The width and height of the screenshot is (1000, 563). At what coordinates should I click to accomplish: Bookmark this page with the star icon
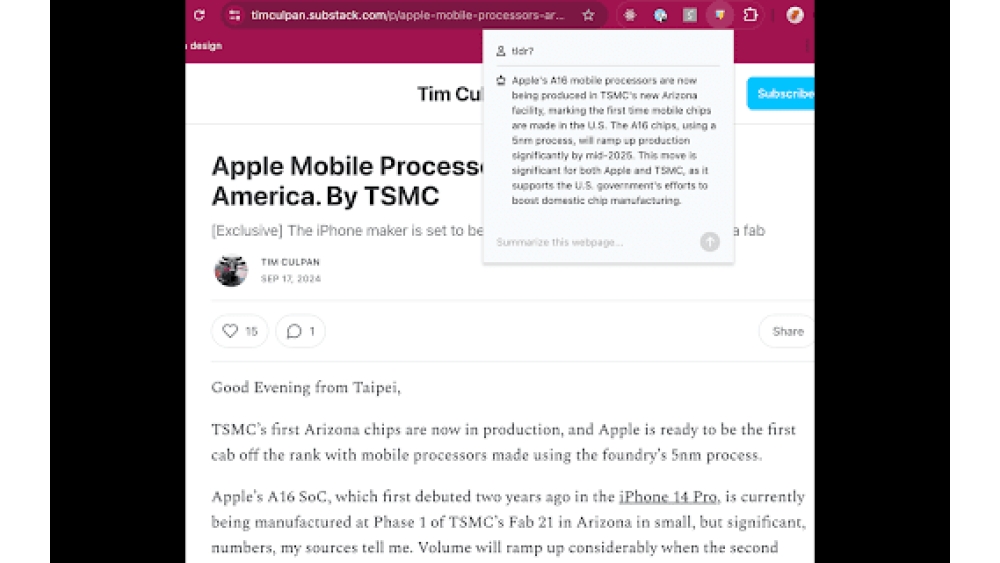coord(588,15)
